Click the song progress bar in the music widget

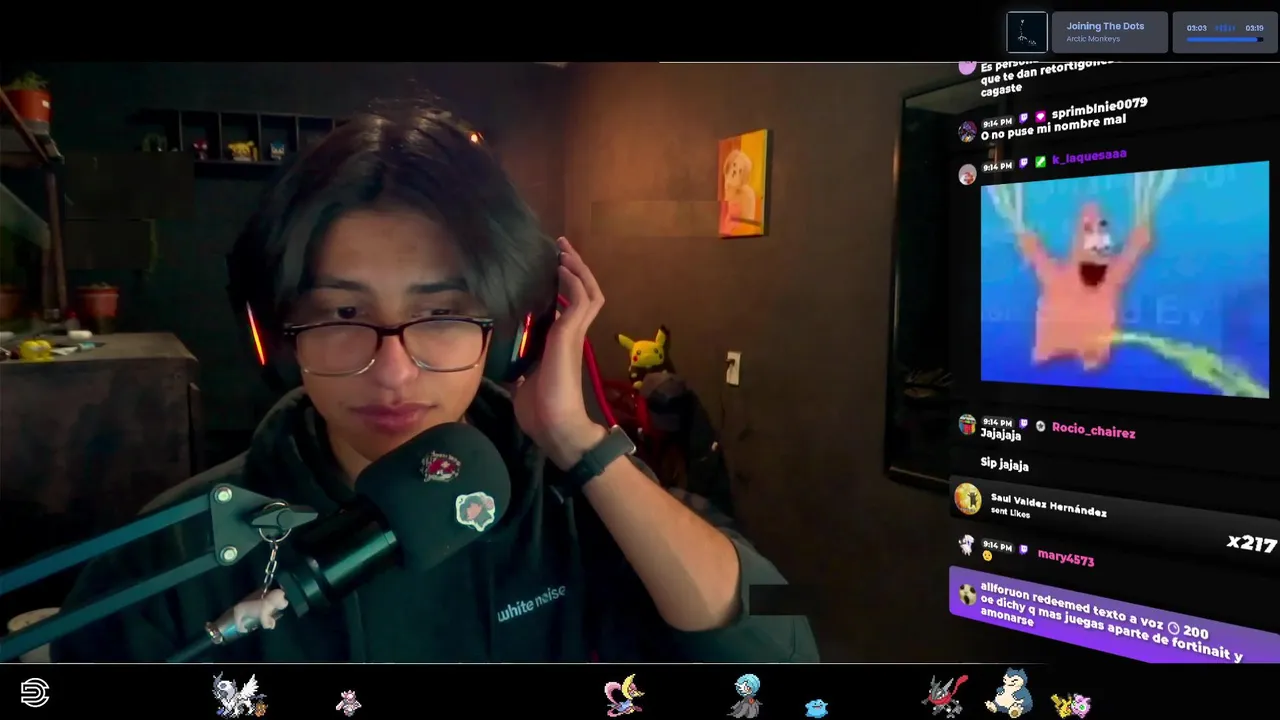click(x=1224, y=40)
